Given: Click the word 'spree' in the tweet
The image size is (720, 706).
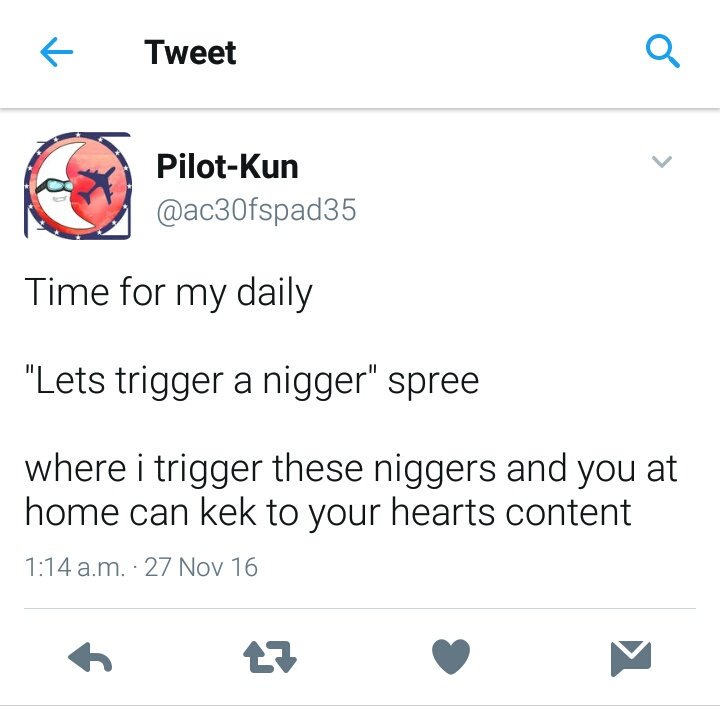Looking at the screenshot, I should point(433,382).
